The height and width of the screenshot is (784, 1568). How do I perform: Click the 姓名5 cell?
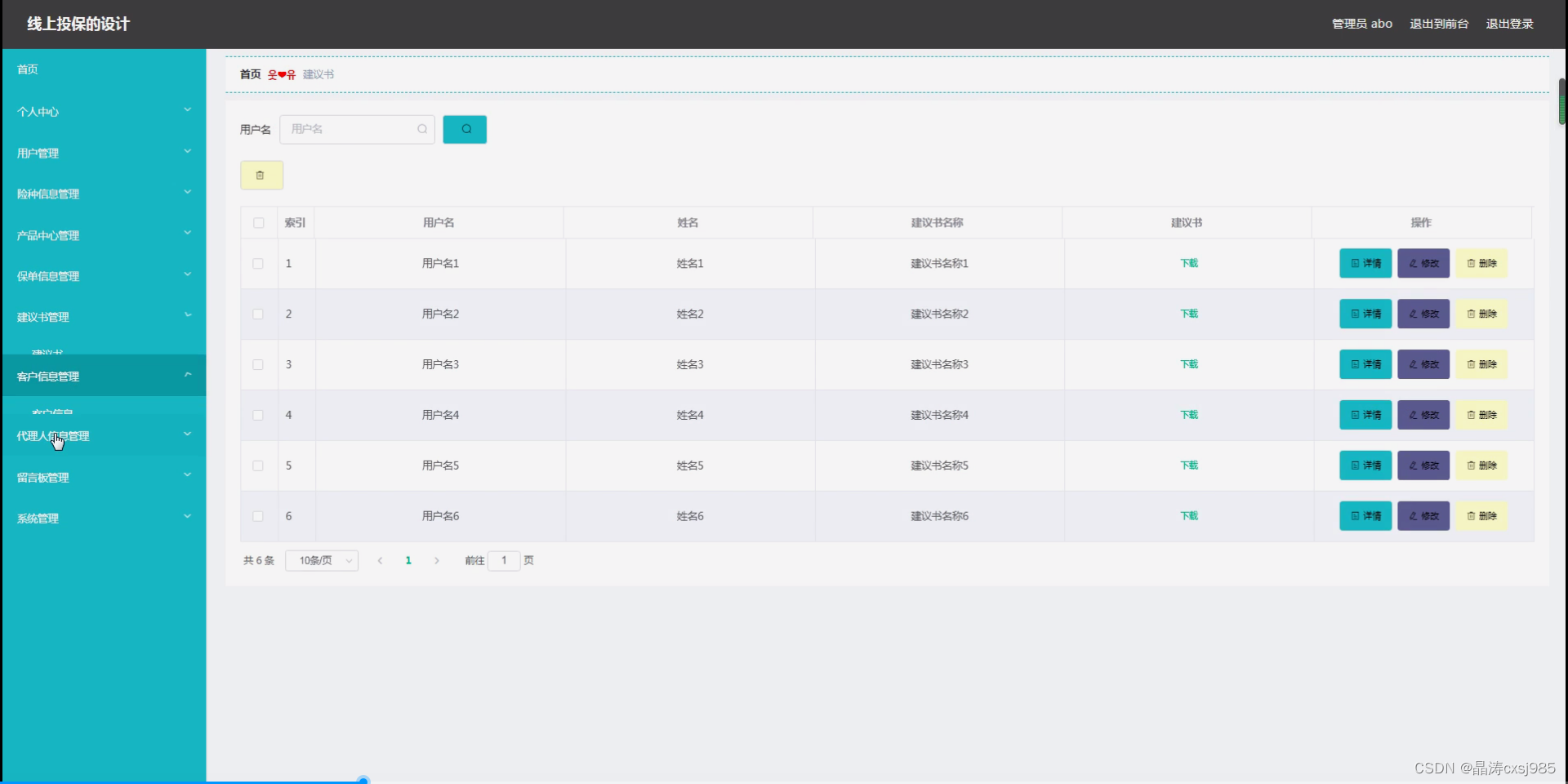click(x=690, y=465)
